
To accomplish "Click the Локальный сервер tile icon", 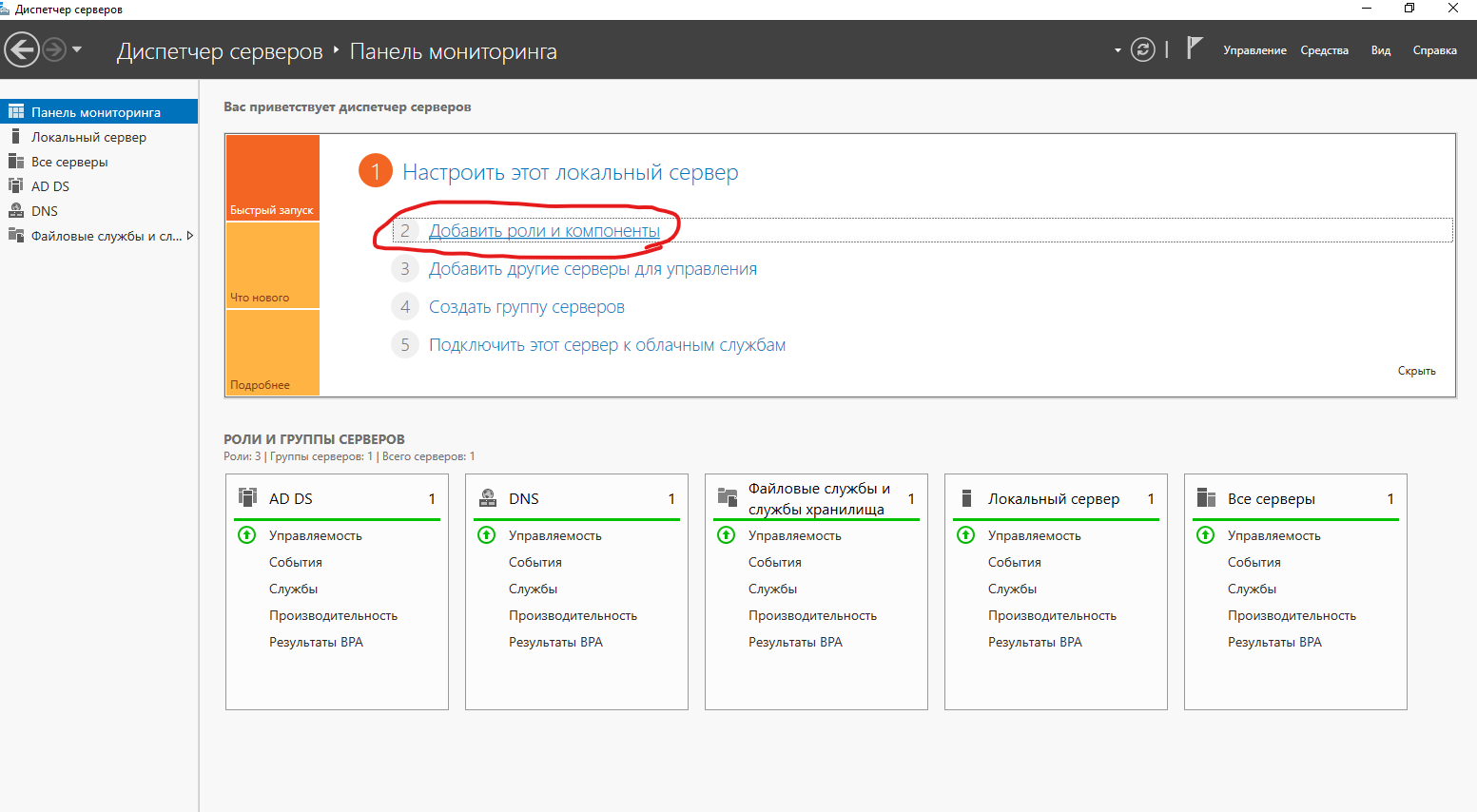I will tap(966, 498).
